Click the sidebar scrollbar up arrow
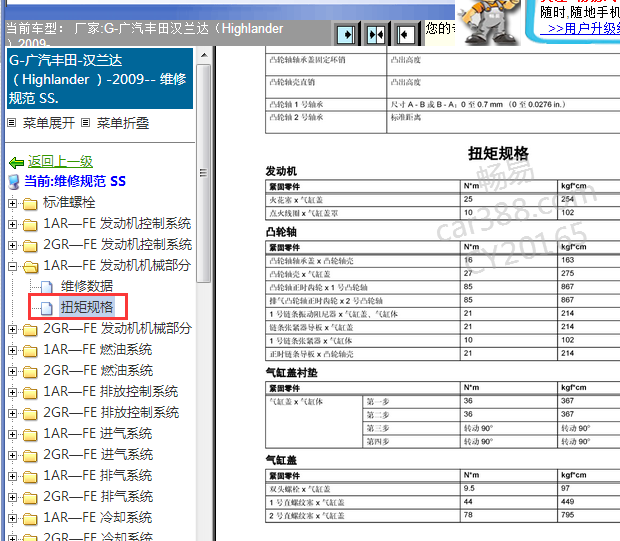Image resolution: width=620 pixels, height=541 pixels. point(204,55)
